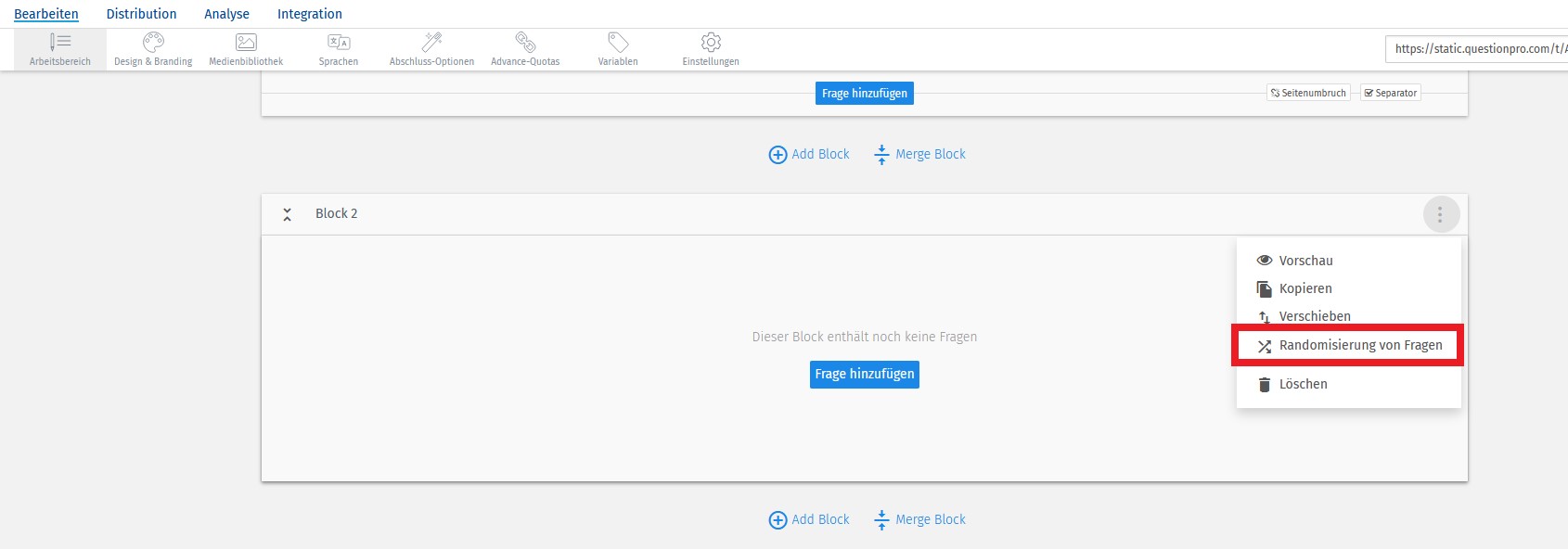Switch to the Integration tab
1568x549 pixels.
(310, 14)
